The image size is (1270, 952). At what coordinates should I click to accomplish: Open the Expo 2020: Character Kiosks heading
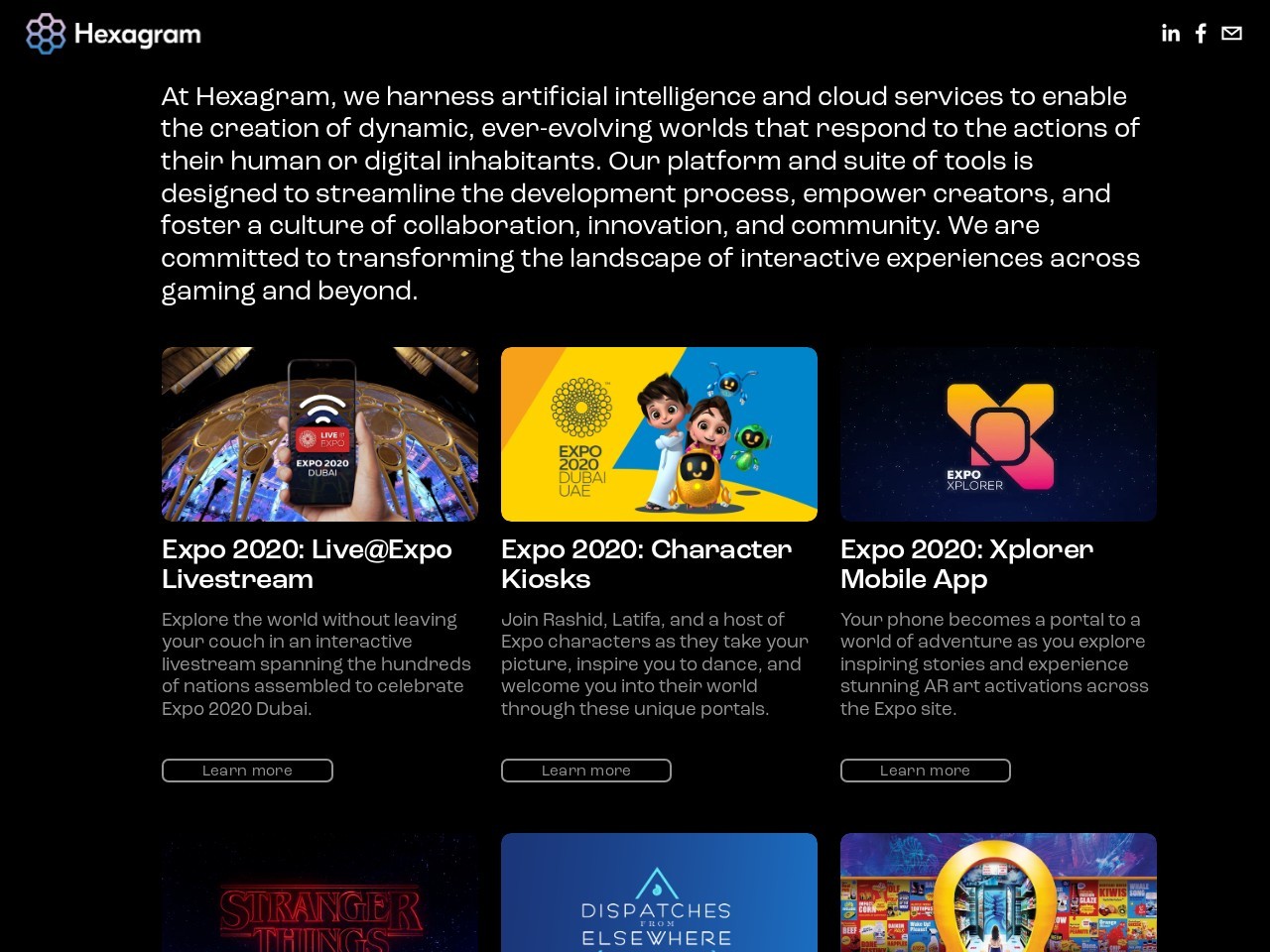click(647, 564)
